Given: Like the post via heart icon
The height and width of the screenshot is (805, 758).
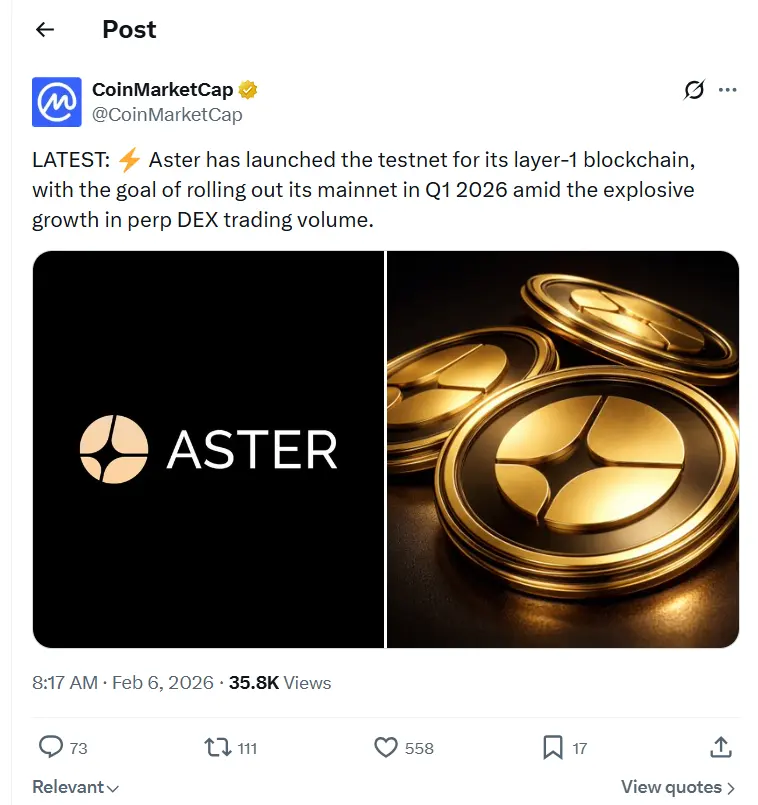Looking at the screenshot, I should [385, 747].
